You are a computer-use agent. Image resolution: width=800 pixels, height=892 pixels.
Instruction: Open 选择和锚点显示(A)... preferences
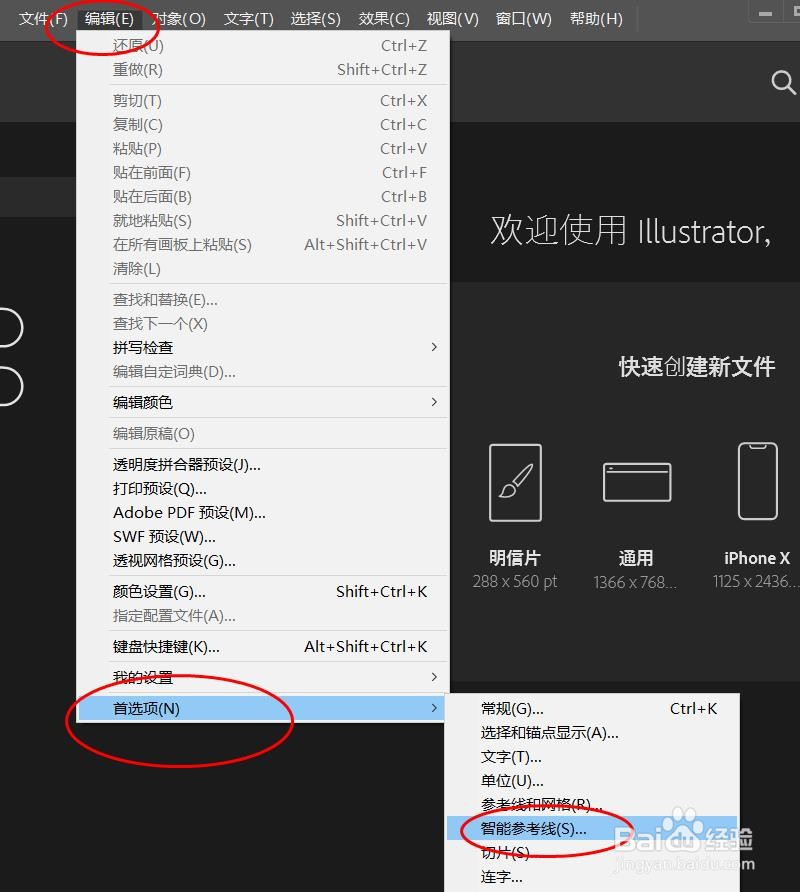click(x=593, y=733)
